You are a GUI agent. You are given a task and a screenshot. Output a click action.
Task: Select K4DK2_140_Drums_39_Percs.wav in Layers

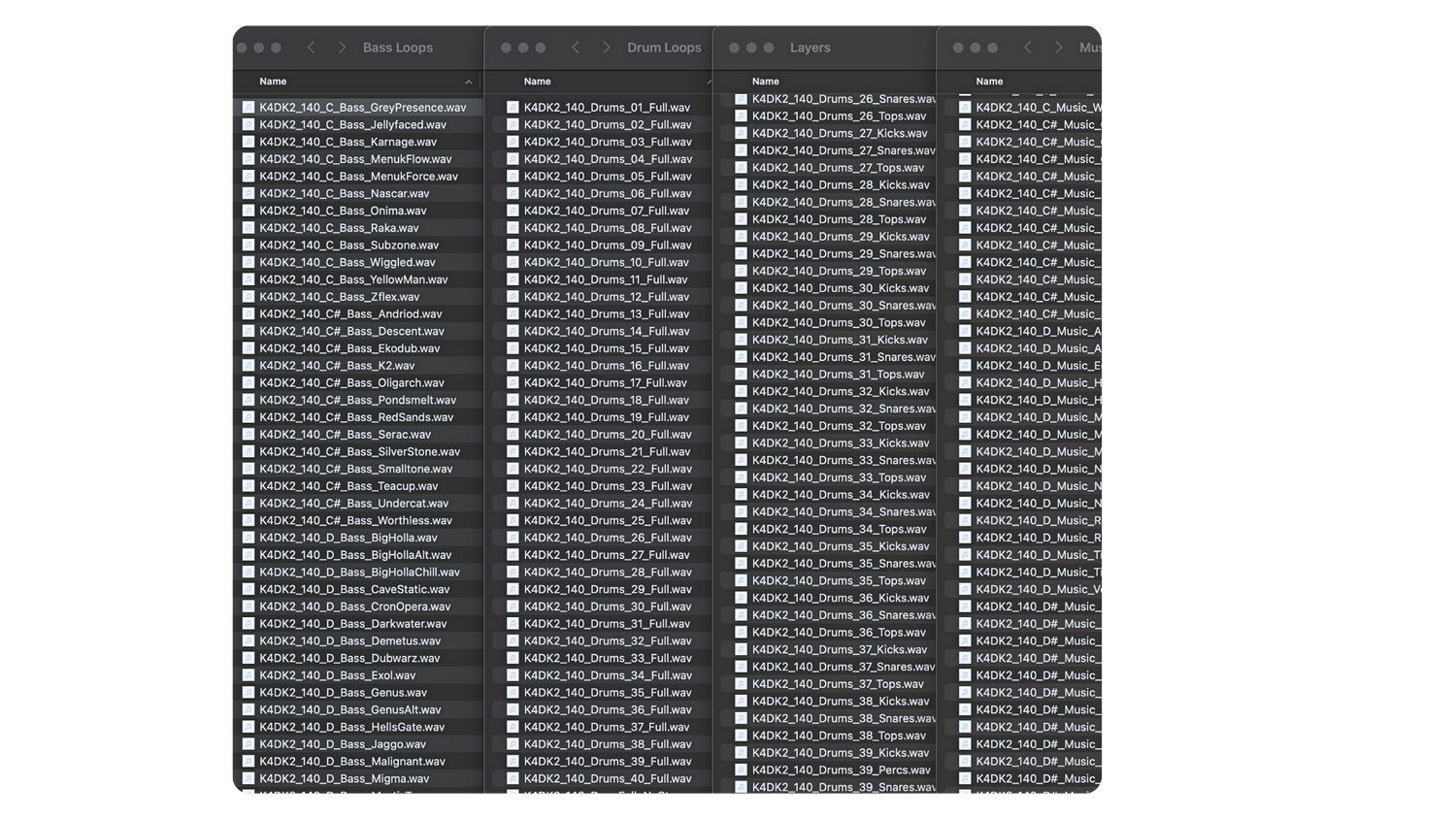tap(841, 770)
